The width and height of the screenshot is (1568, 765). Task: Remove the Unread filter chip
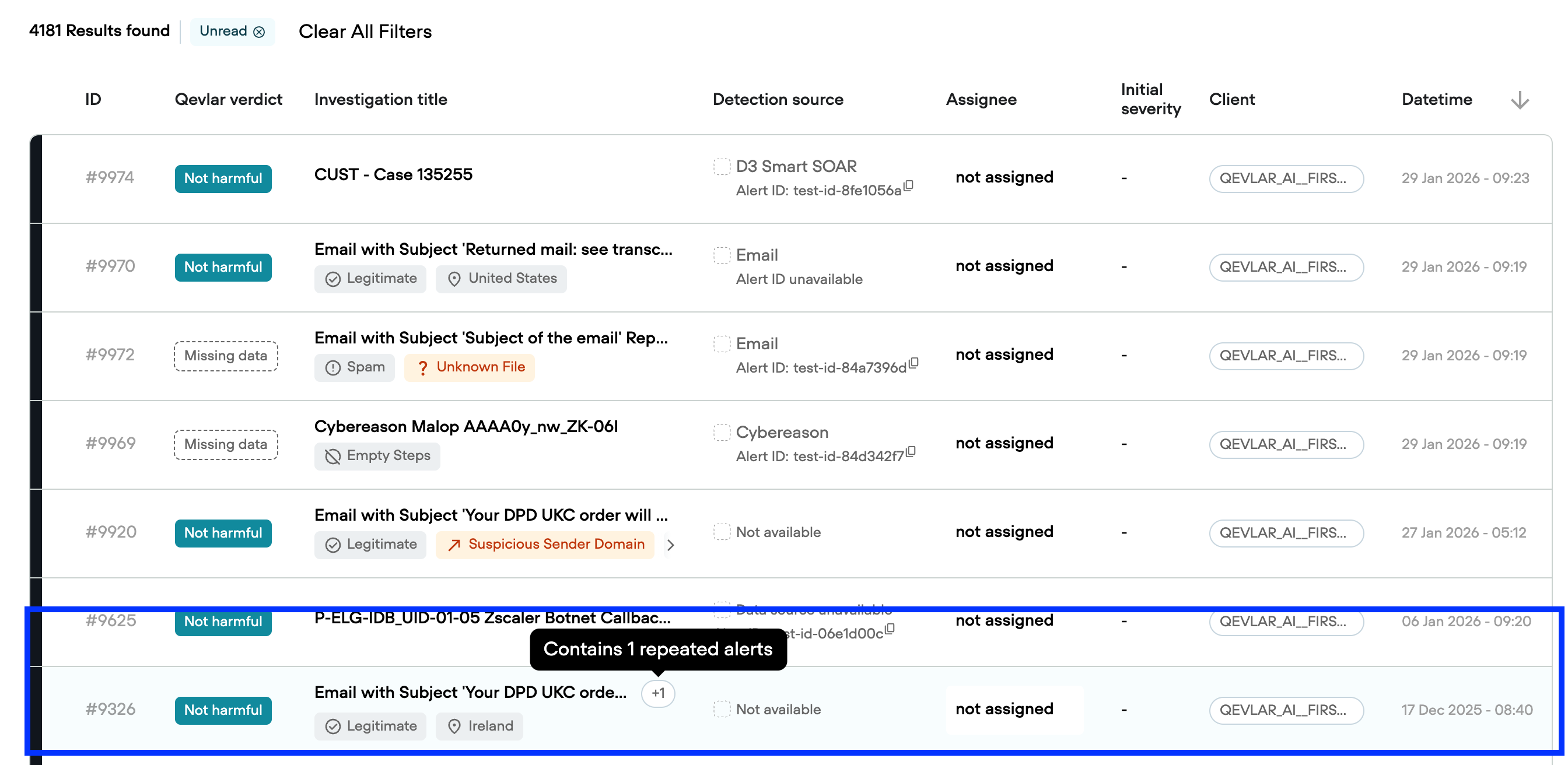pos(260,31)
